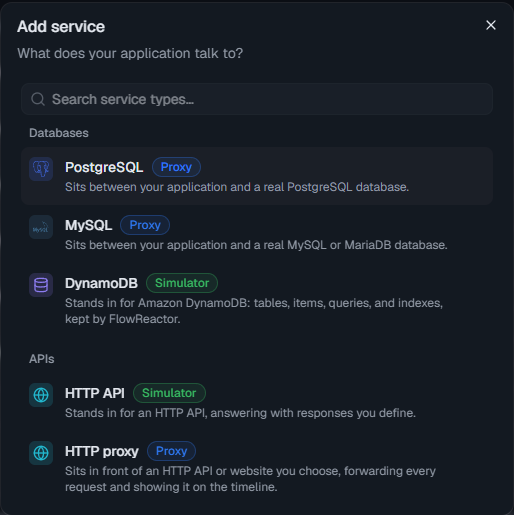Close the Add service dialog
The height and width of the screenshot is (515, 514).
click(491, 25)
